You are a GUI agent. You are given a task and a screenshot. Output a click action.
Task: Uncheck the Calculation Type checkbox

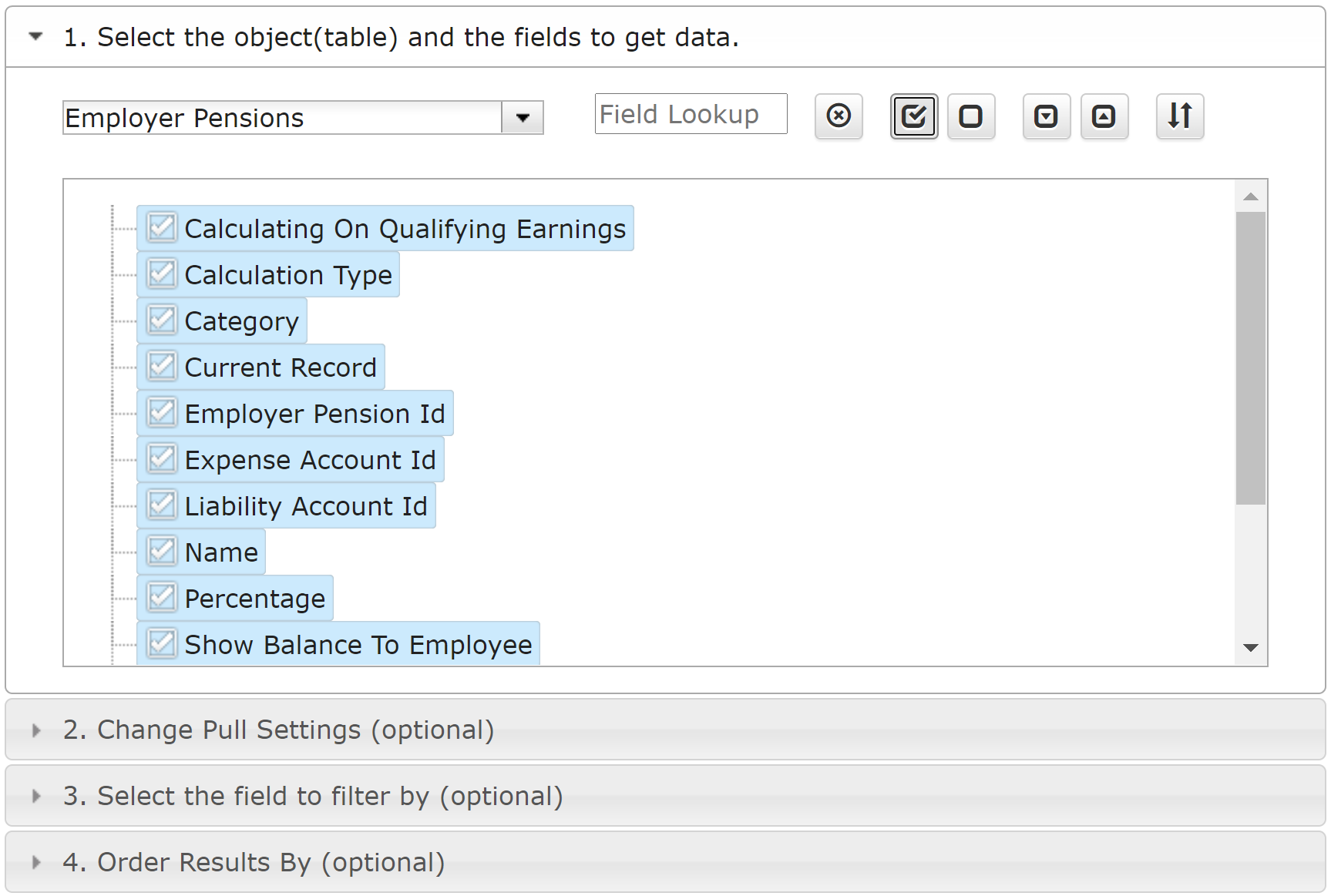point(162,274)
